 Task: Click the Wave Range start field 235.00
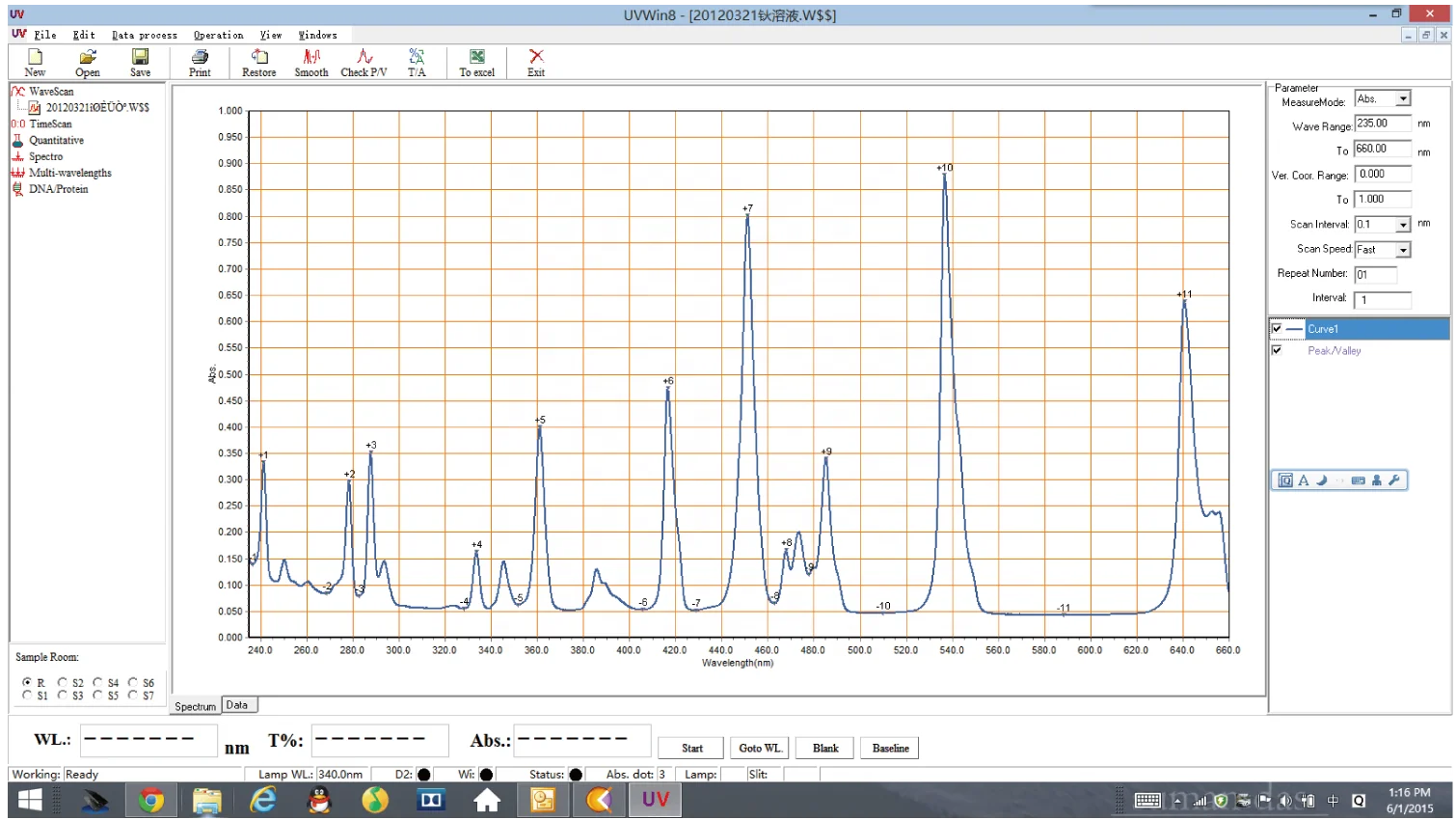pos(1383,123)
